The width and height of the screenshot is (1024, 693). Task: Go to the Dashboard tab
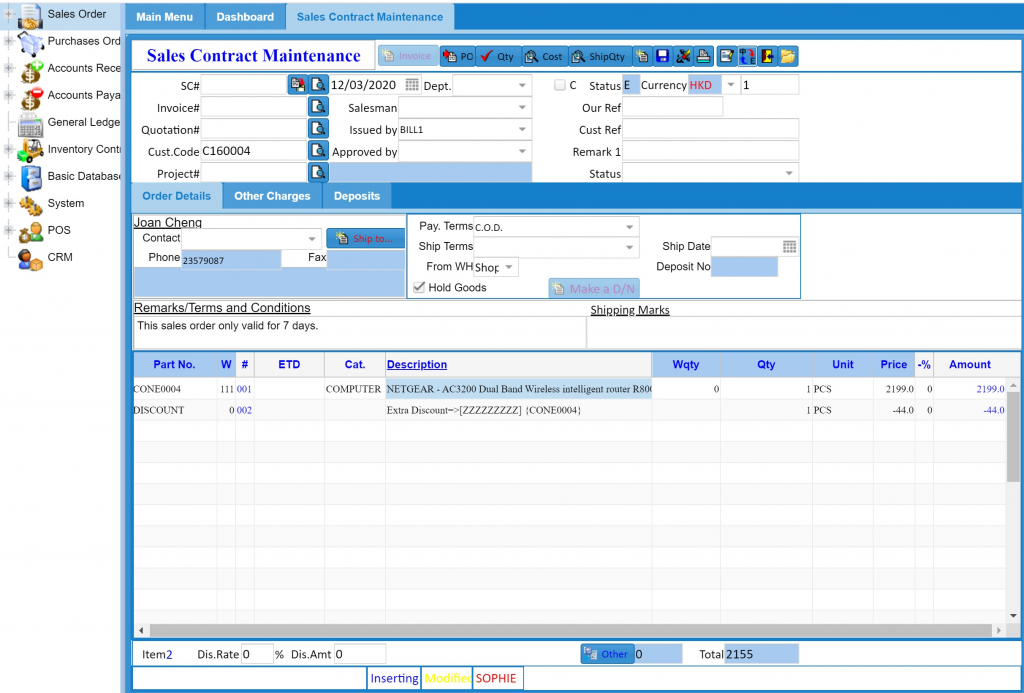[244, 17]
